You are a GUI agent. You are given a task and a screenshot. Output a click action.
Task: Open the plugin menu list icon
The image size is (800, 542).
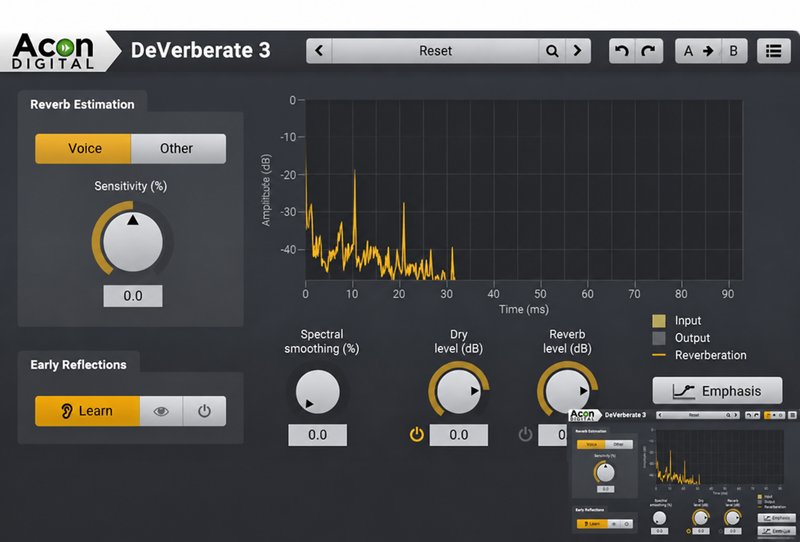(773, 51)
